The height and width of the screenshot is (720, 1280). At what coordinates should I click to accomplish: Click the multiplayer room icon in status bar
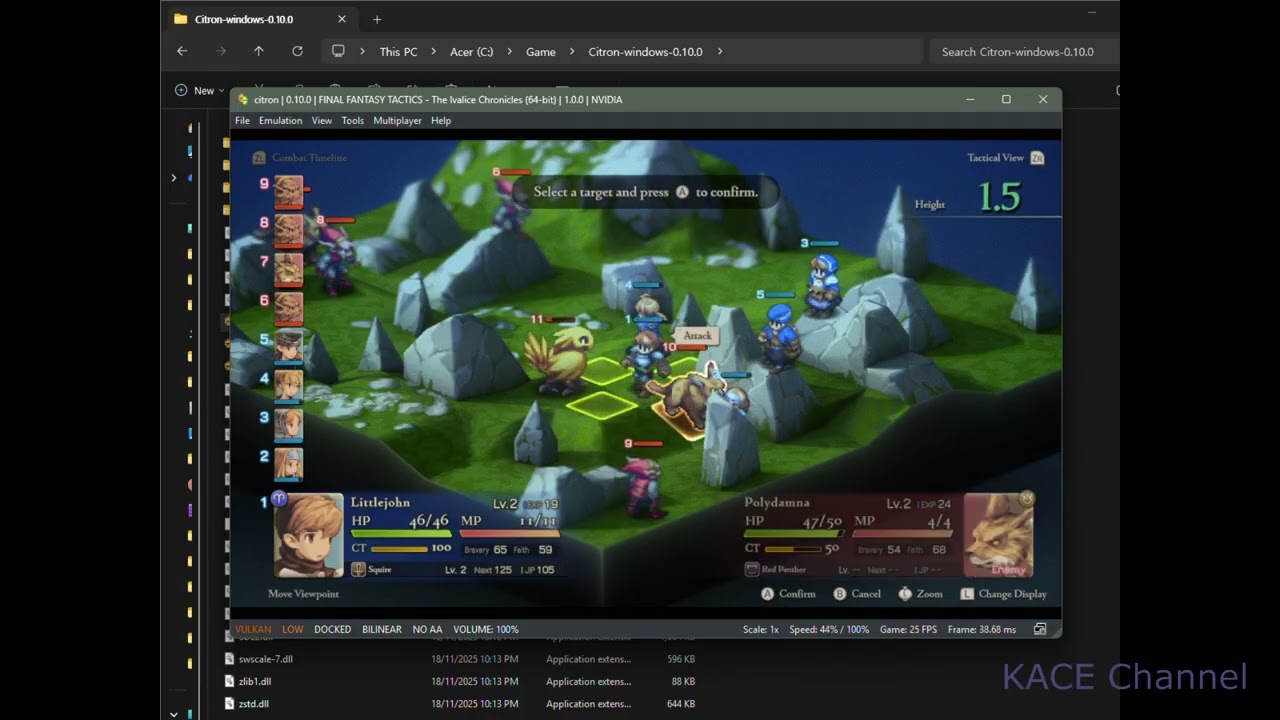point(1040,630)
